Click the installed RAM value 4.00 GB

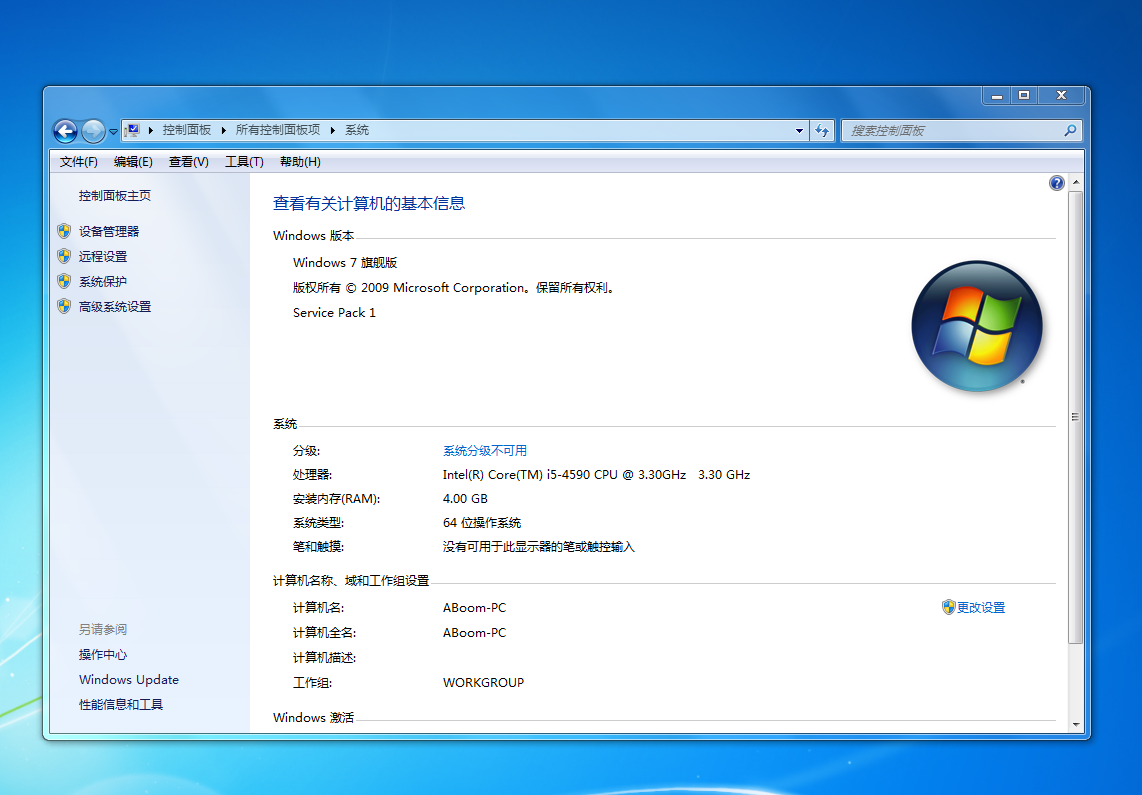[x=465, y=499]
